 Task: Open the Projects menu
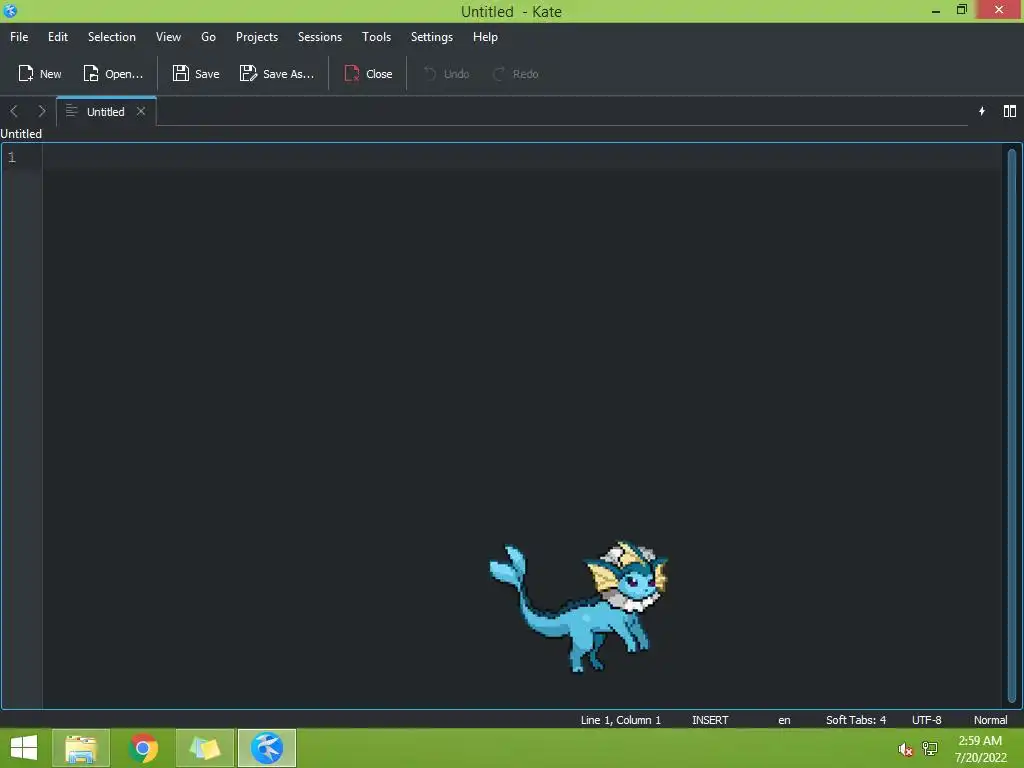257,37
